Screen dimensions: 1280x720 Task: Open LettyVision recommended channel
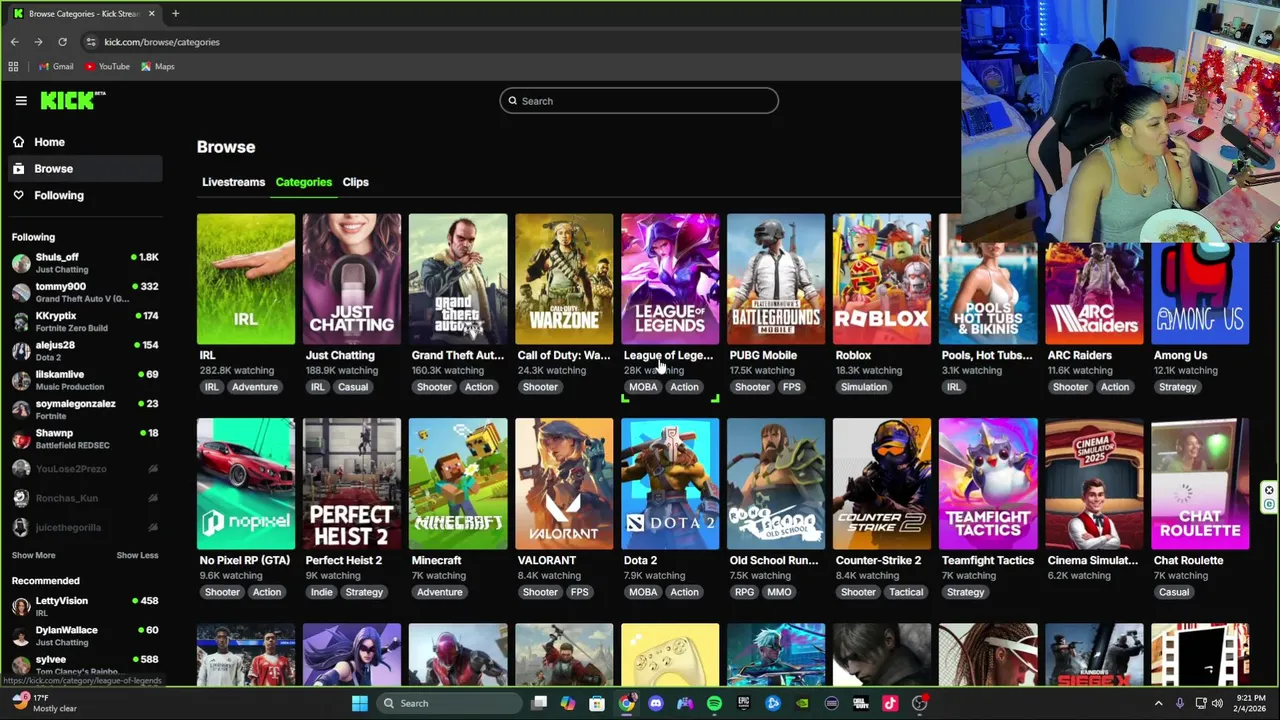pyautogui.click(x=85, y=606)
